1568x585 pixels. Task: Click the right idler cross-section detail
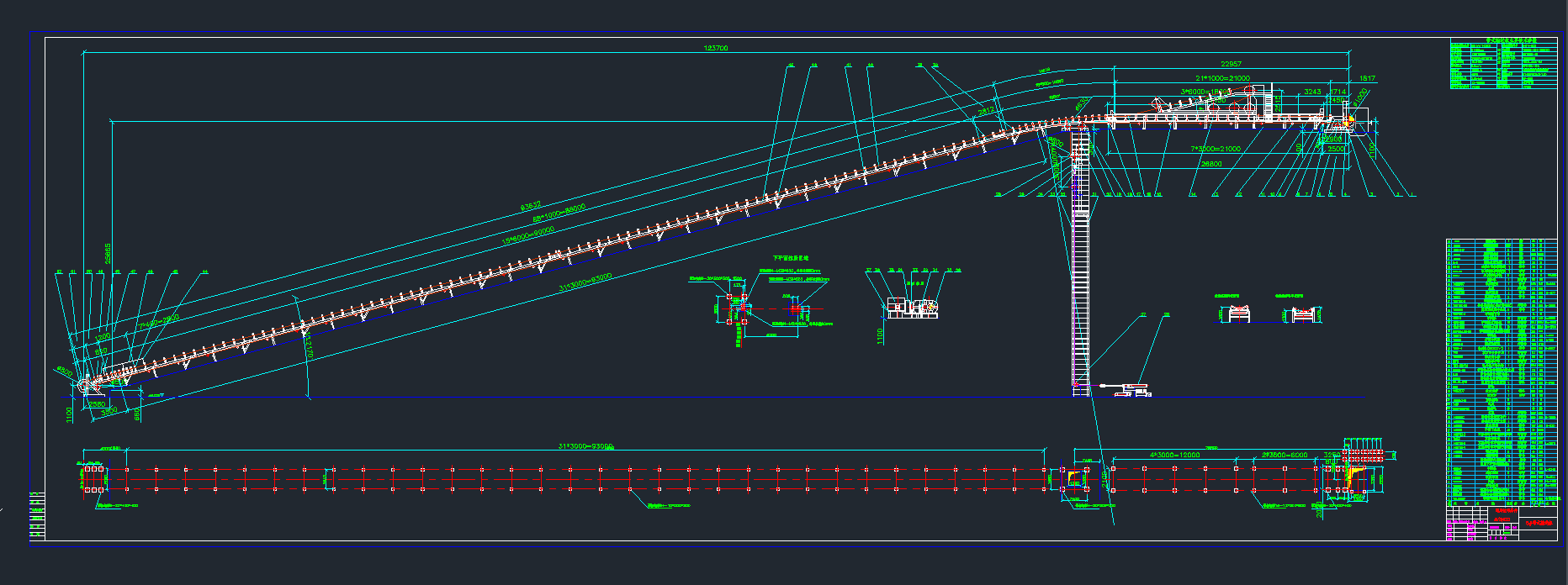coord(1301,314)
